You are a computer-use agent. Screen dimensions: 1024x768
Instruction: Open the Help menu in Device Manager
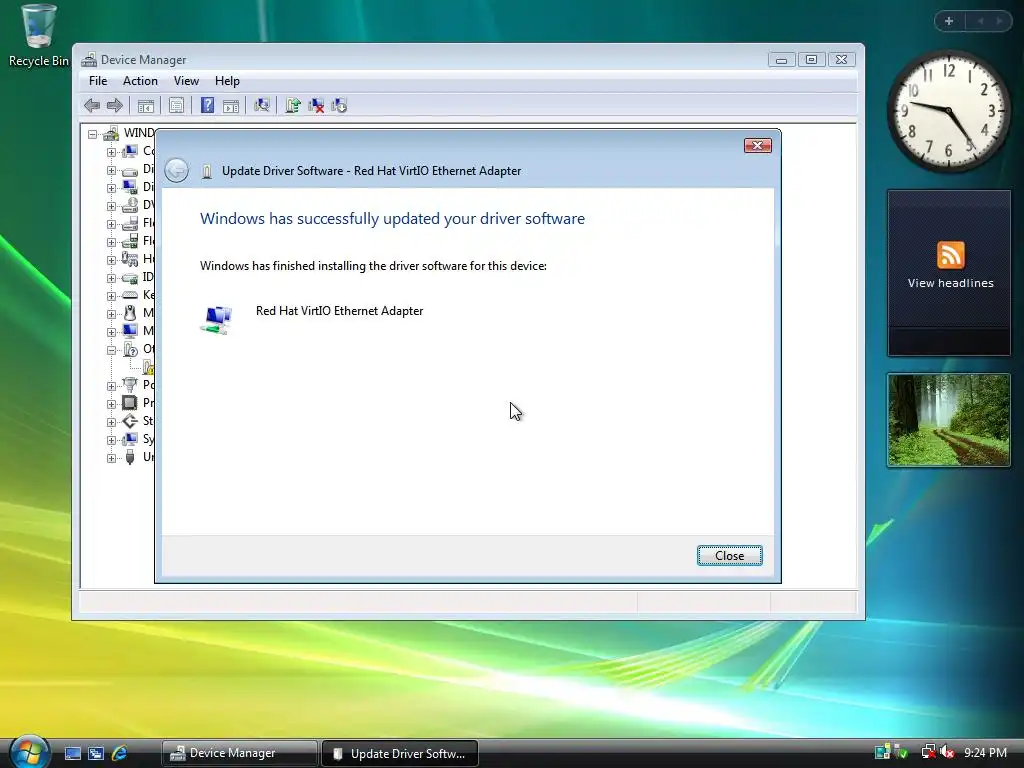pos(227,81)
